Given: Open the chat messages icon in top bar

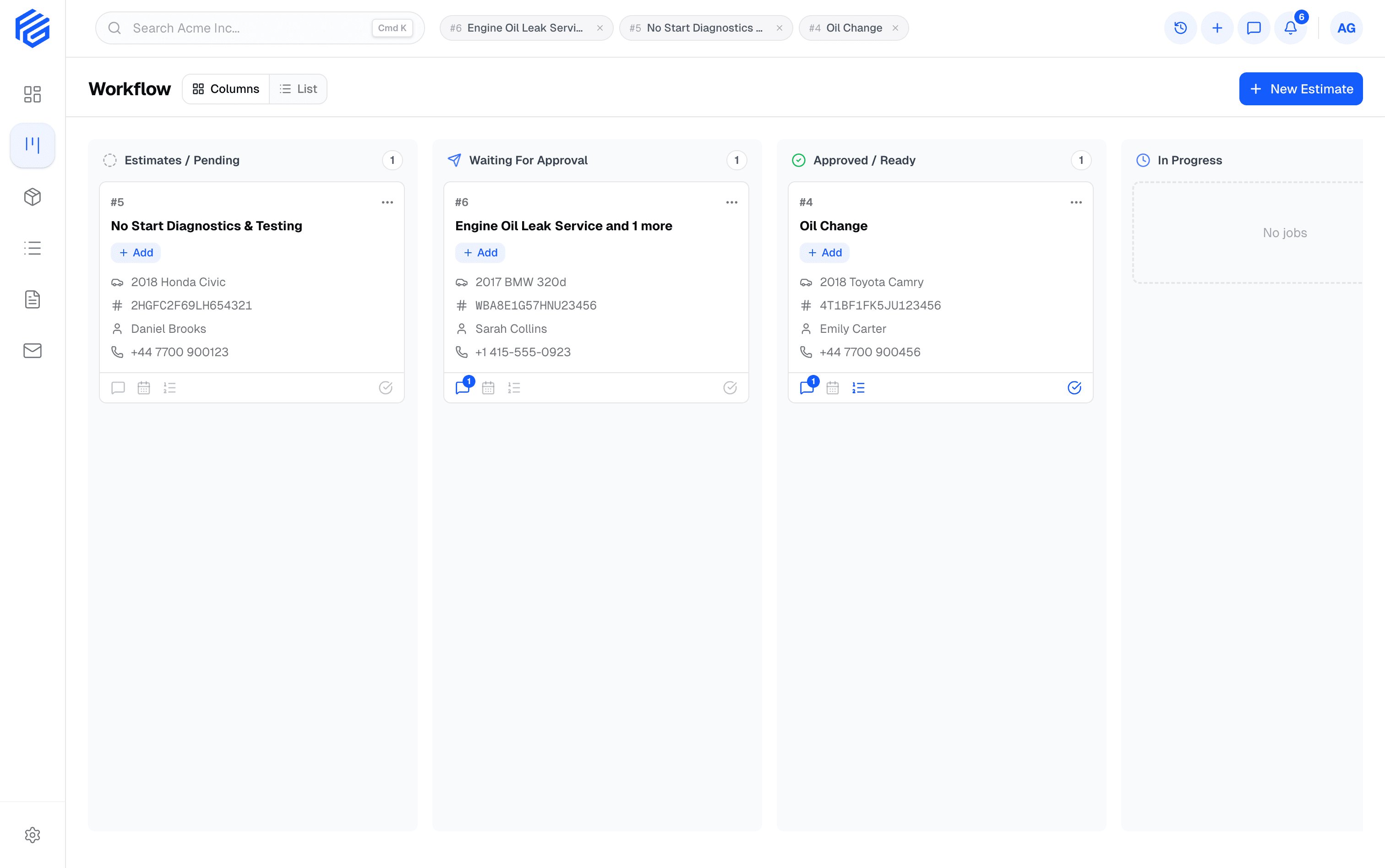Looking at the screenshot, I should [x=1254, y=27].
